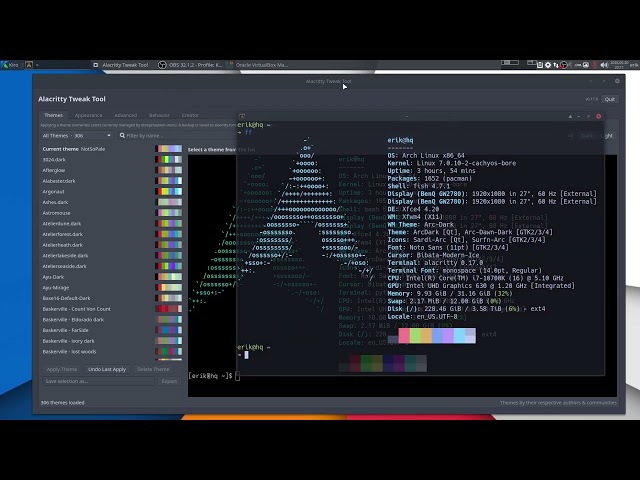
Task: Select the Atelierseaside.dark theme
Action: coord(64,266)
